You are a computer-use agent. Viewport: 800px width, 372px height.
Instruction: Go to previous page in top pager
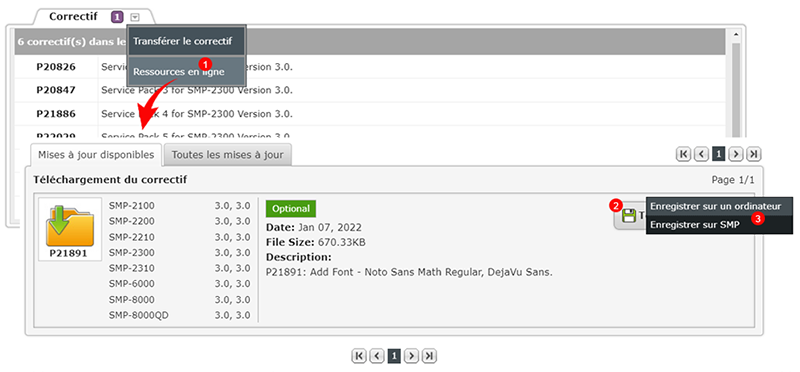click(x=702, y=154)
